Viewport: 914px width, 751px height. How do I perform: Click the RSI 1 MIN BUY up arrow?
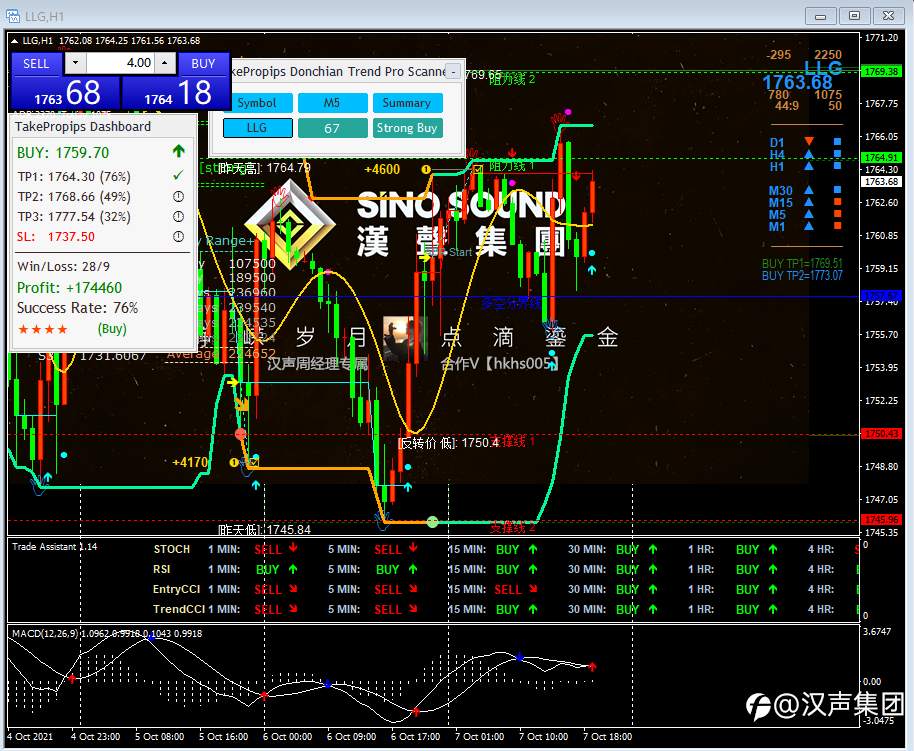click(293, 568)
